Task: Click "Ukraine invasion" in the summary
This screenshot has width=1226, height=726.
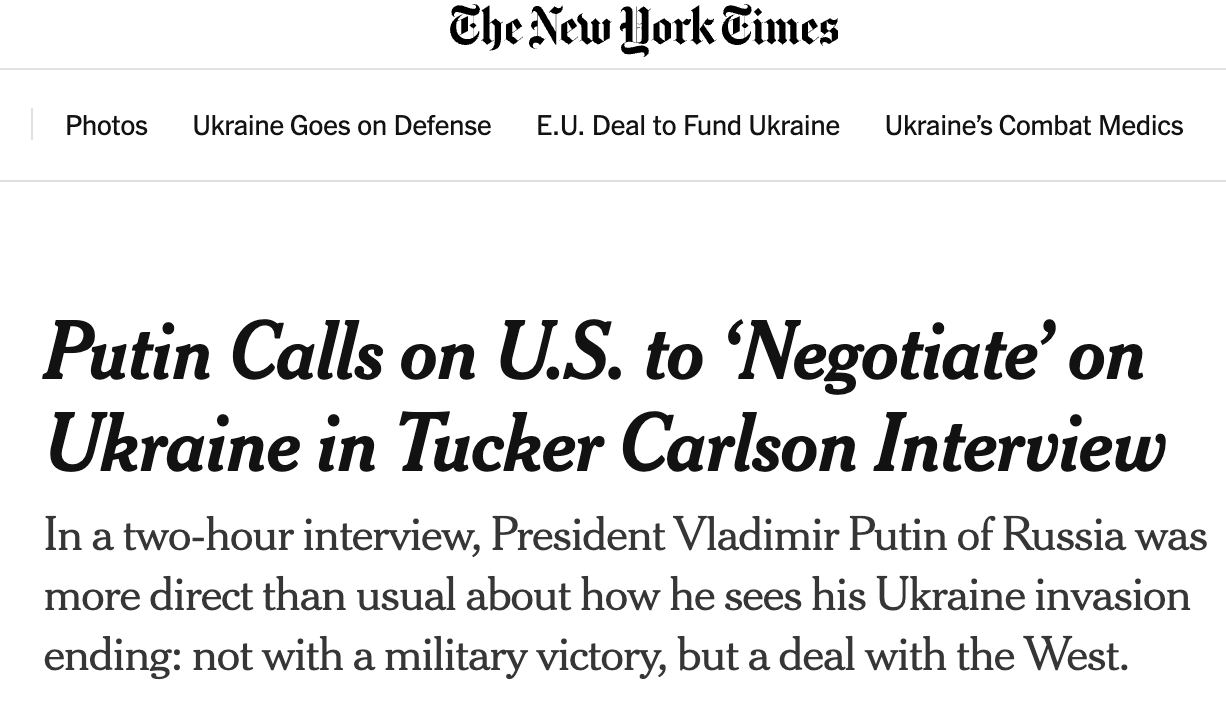Action: click(x=1033, y=596)
